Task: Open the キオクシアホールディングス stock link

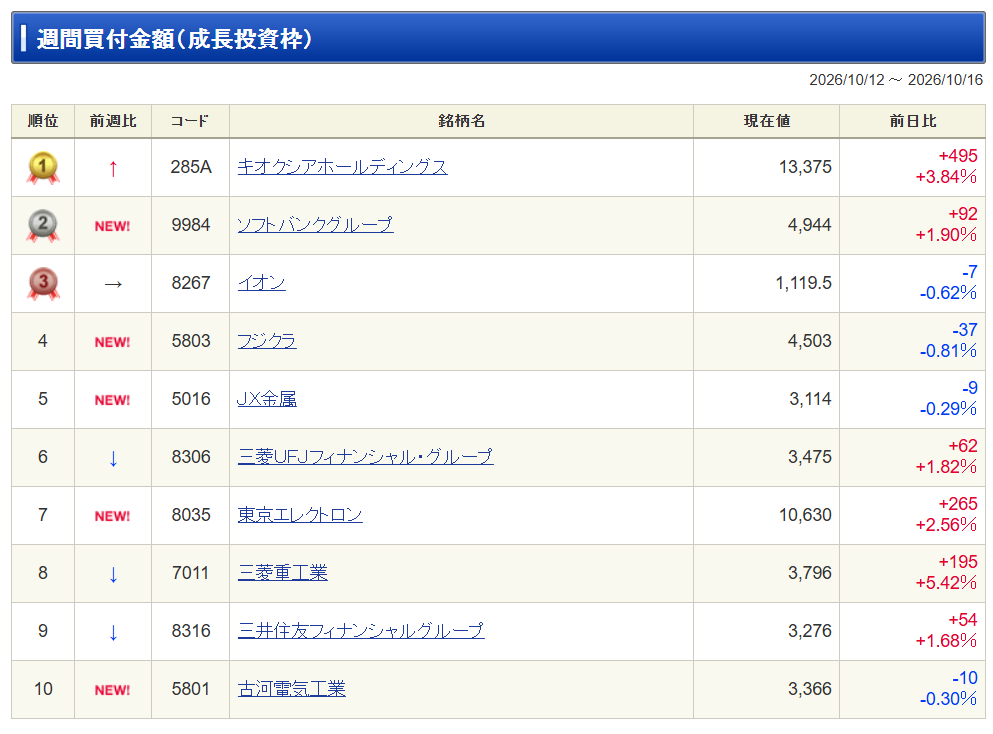Action: (342, 167)
